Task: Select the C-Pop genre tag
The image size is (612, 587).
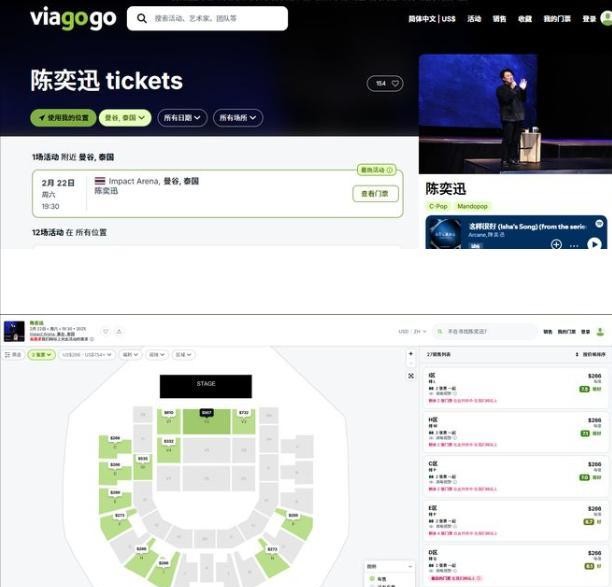Action: [438, 206]
